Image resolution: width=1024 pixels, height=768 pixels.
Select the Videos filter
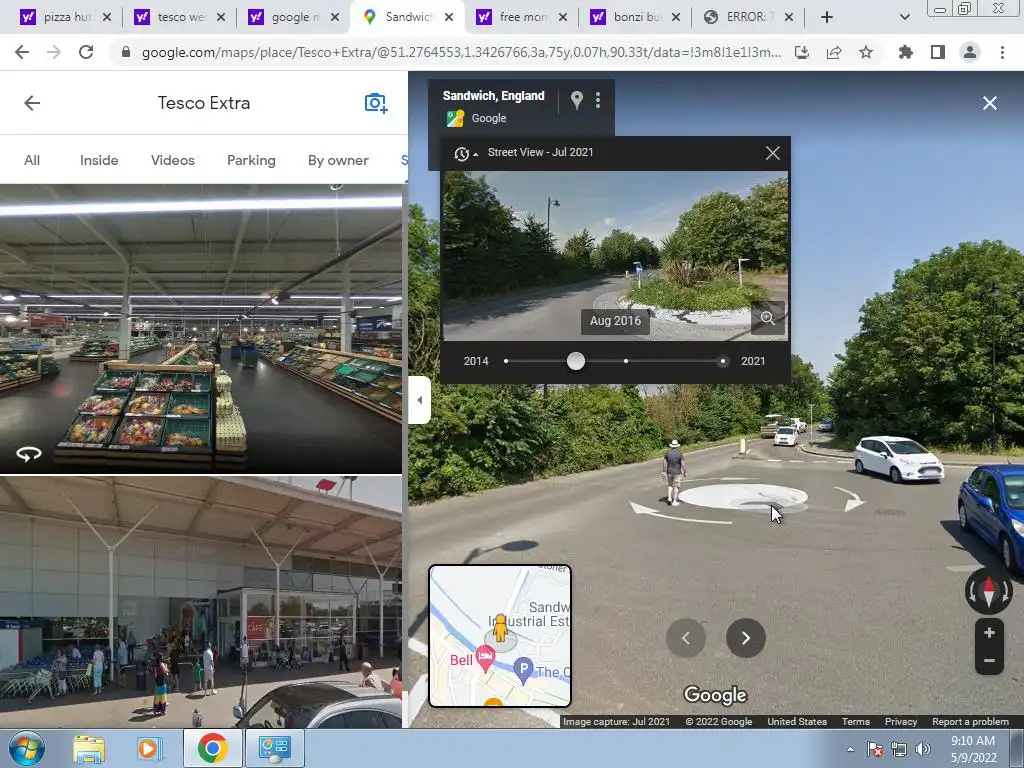(172, 160)
